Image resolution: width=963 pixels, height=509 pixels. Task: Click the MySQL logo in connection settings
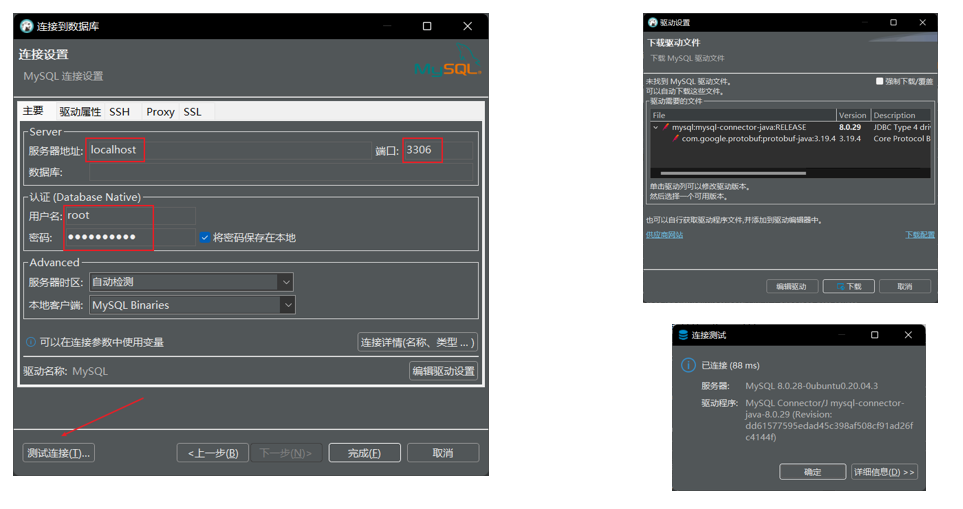coord(448,60)
